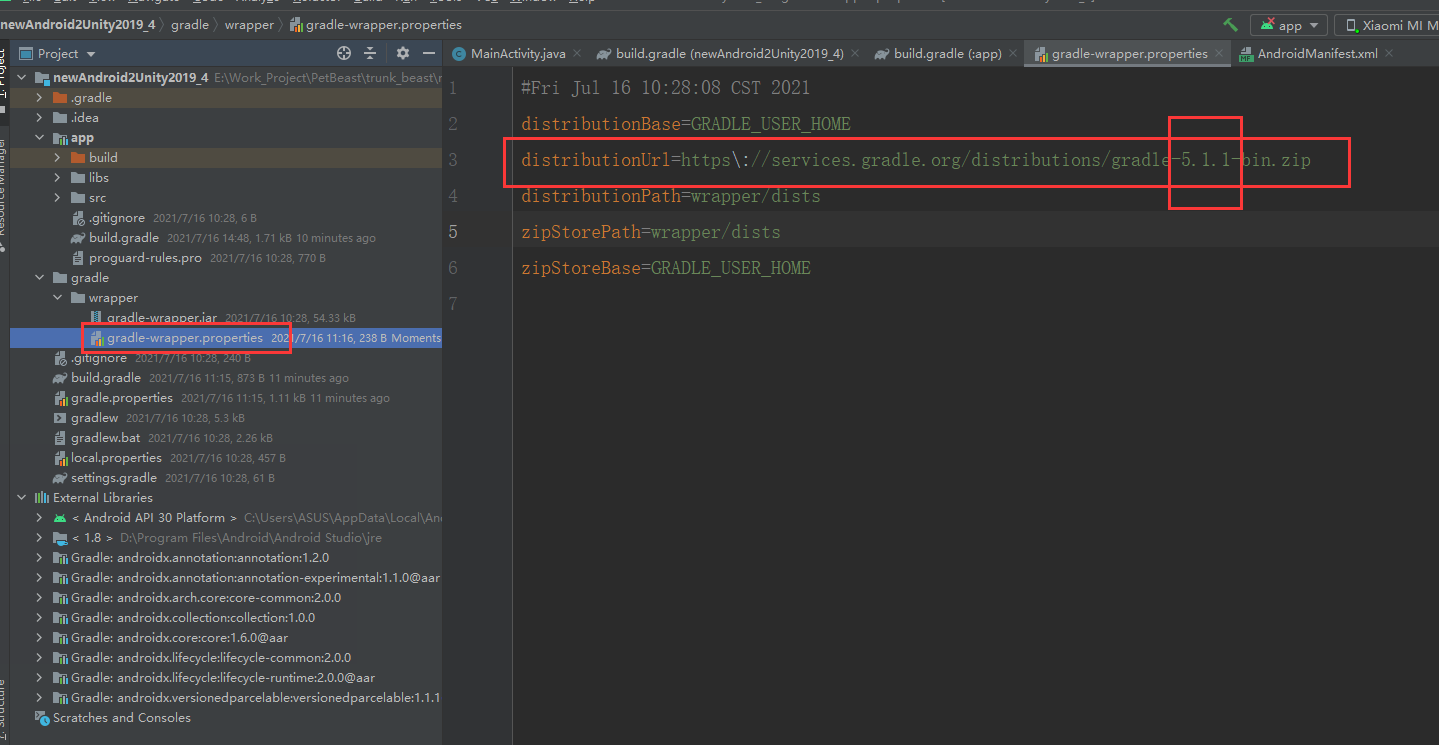
Task: Click the app module icon in Project tree
Action: 60,137
